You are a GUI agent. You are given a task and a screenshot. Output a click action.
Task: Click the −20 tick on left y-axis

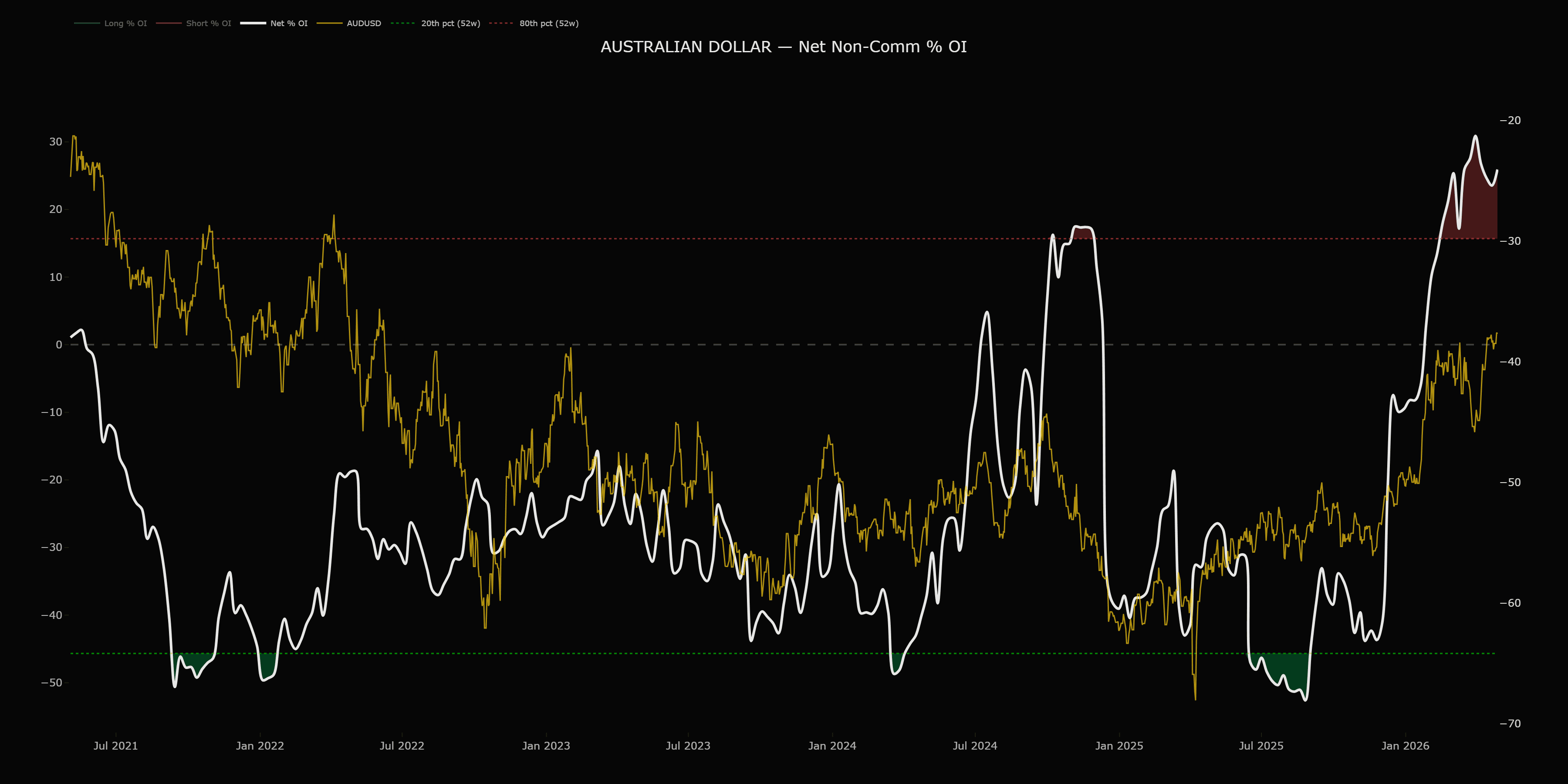52,480
